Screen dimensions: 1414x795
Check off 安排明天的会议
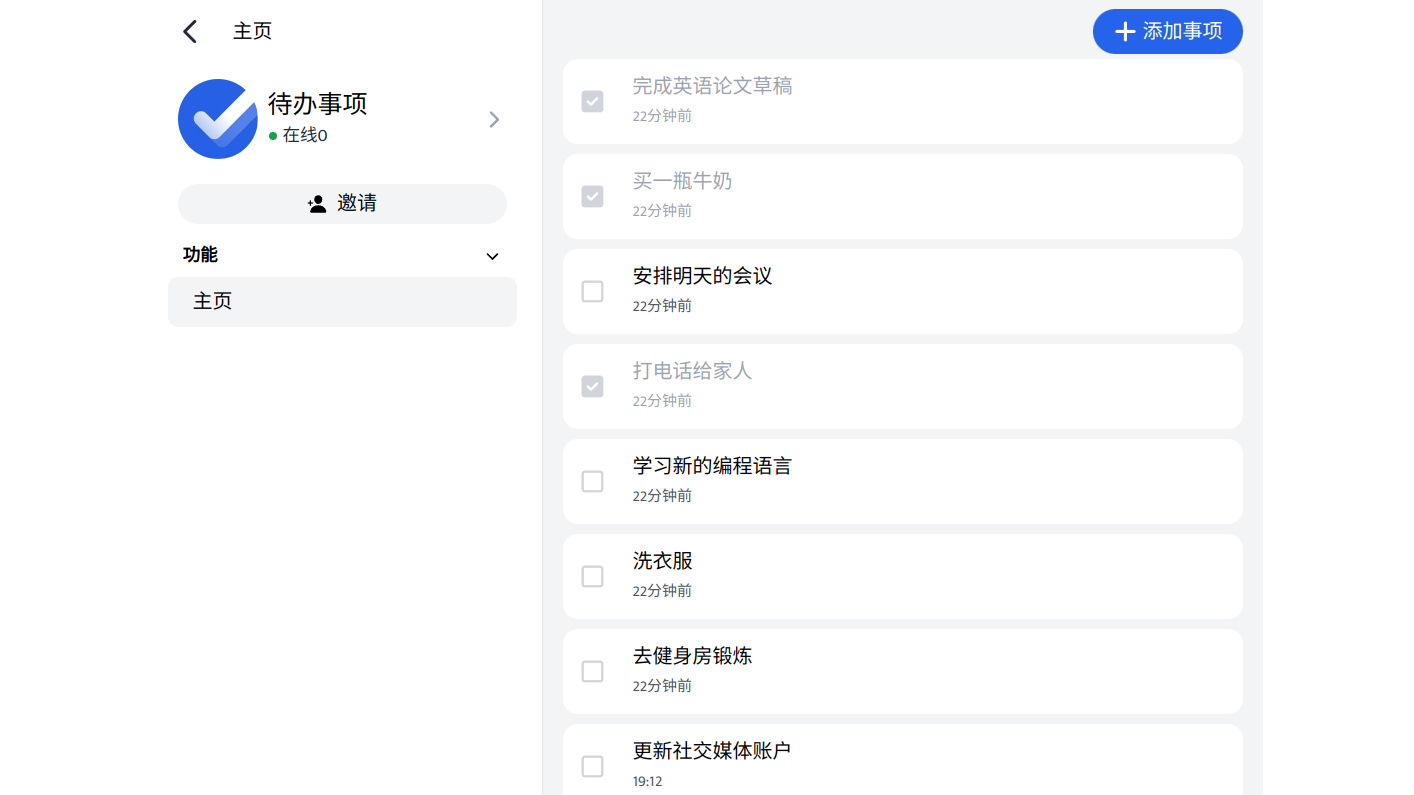(x=592, y=291)
